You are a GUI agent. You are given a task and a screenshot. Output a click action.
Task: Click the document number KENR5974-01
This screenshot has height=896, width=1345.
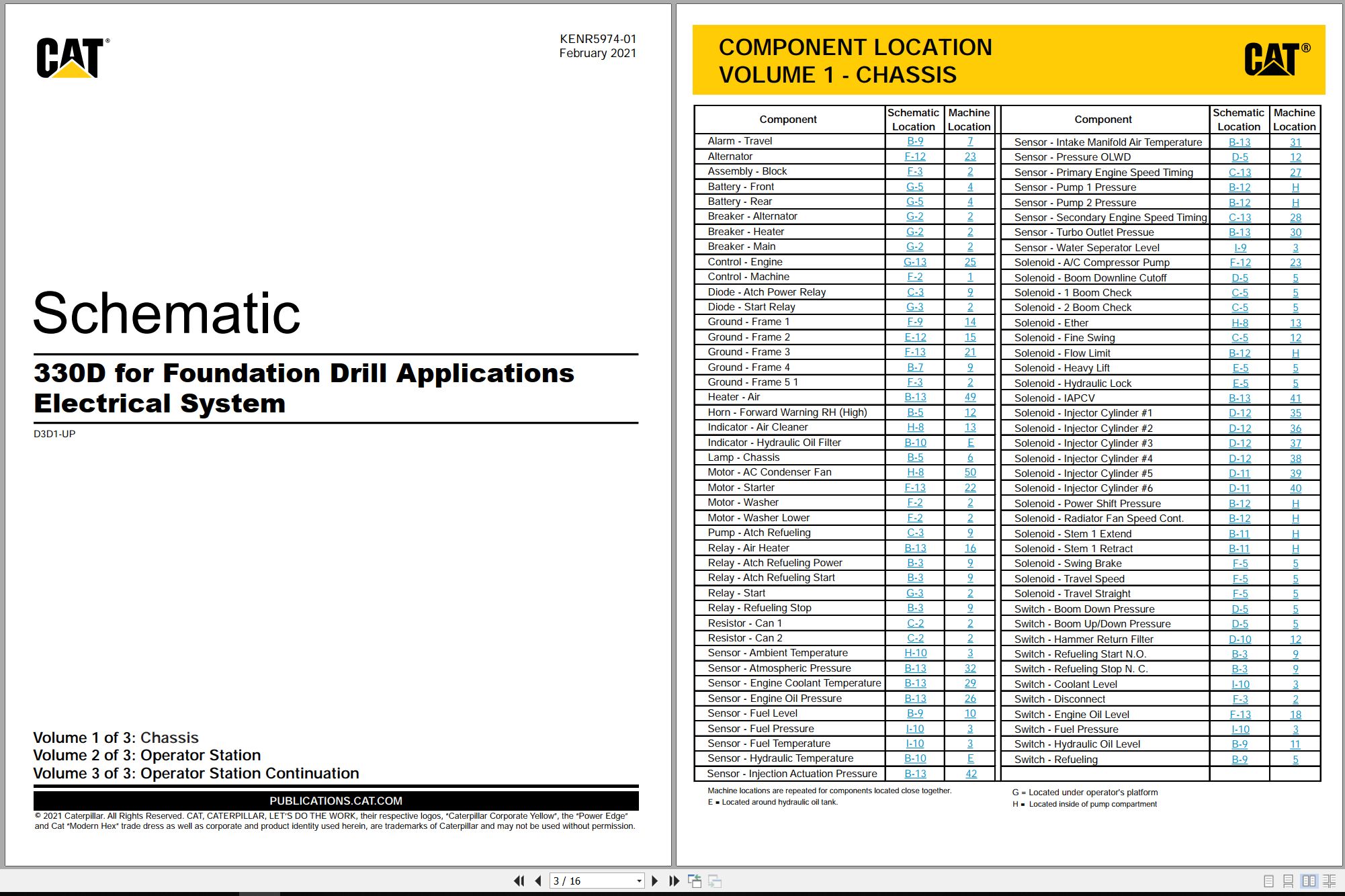(598, 39)
